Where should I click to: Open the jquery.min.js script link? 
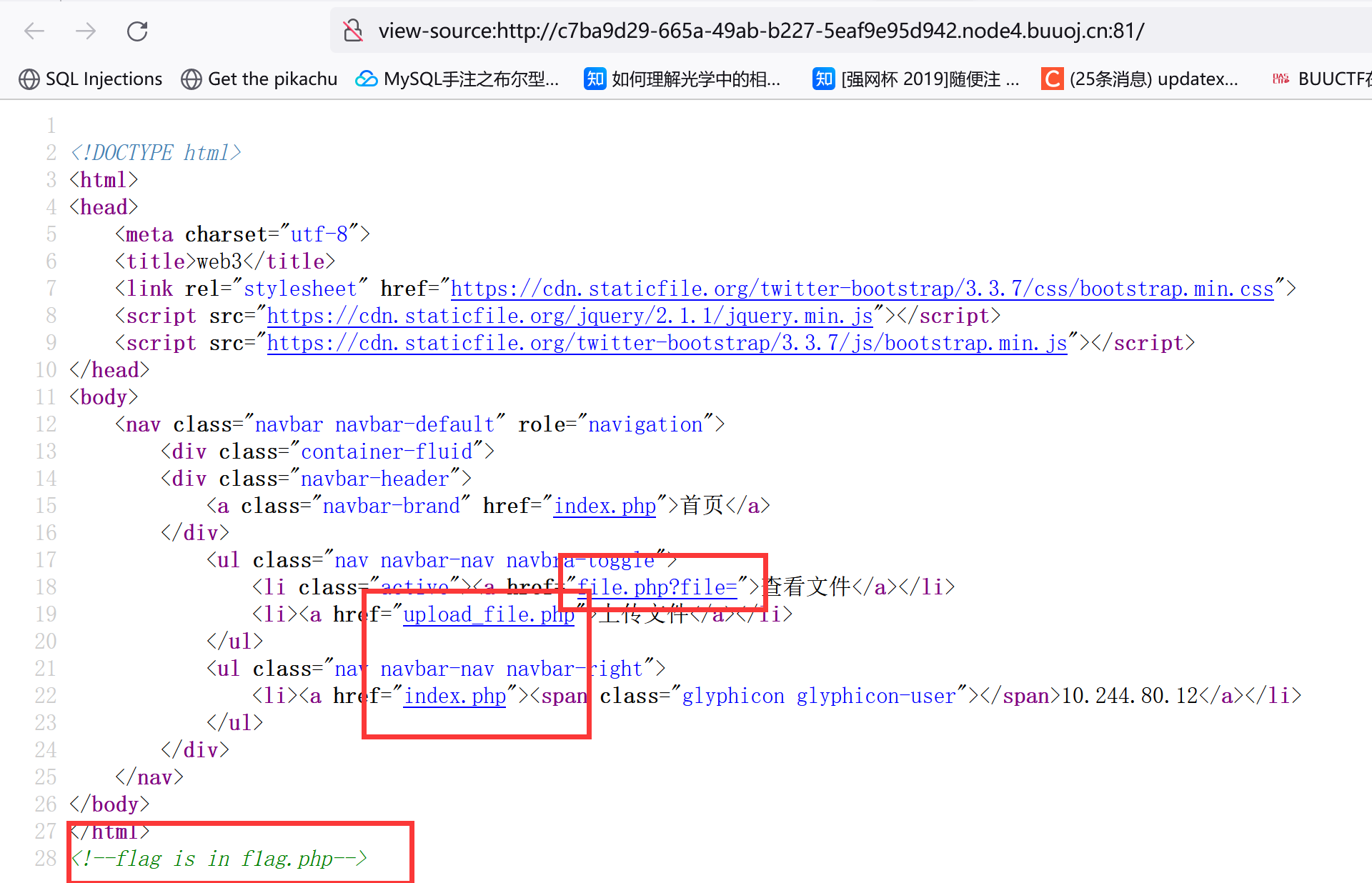(570, 316)
